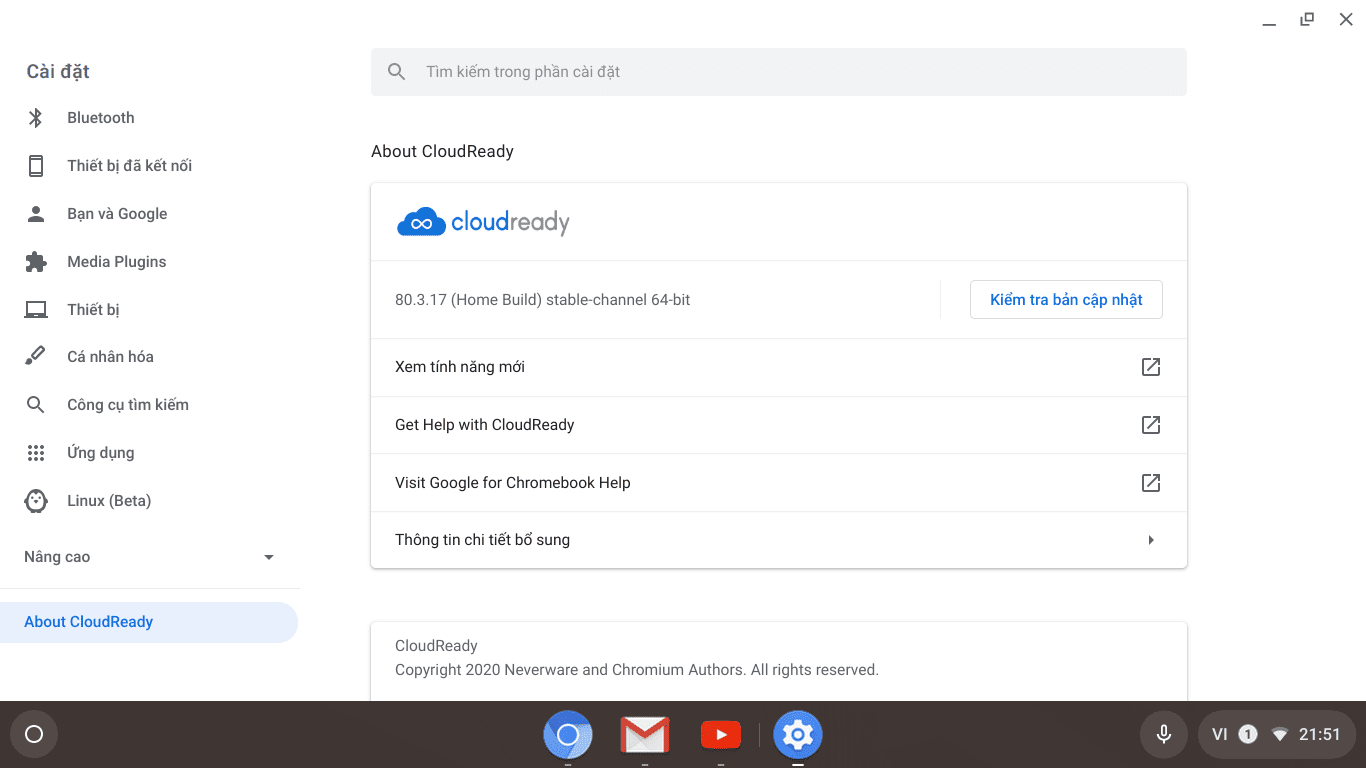Click the Cài đặt sidebar title
1366x768 pixels.
pyautogui.click(x=58, y=72)
